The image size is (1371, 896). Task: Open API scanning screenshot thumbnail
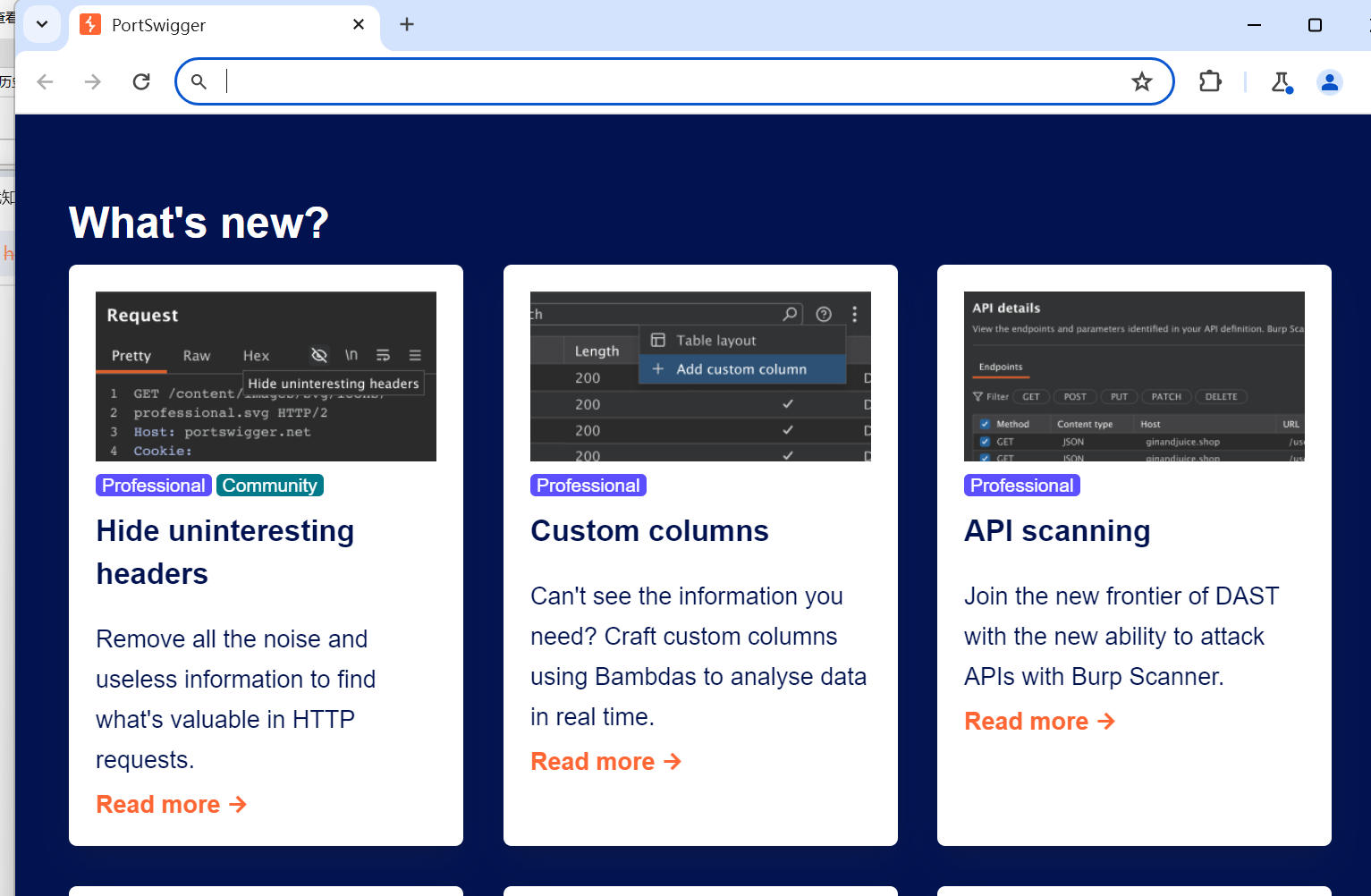[x=1134, y=376]
